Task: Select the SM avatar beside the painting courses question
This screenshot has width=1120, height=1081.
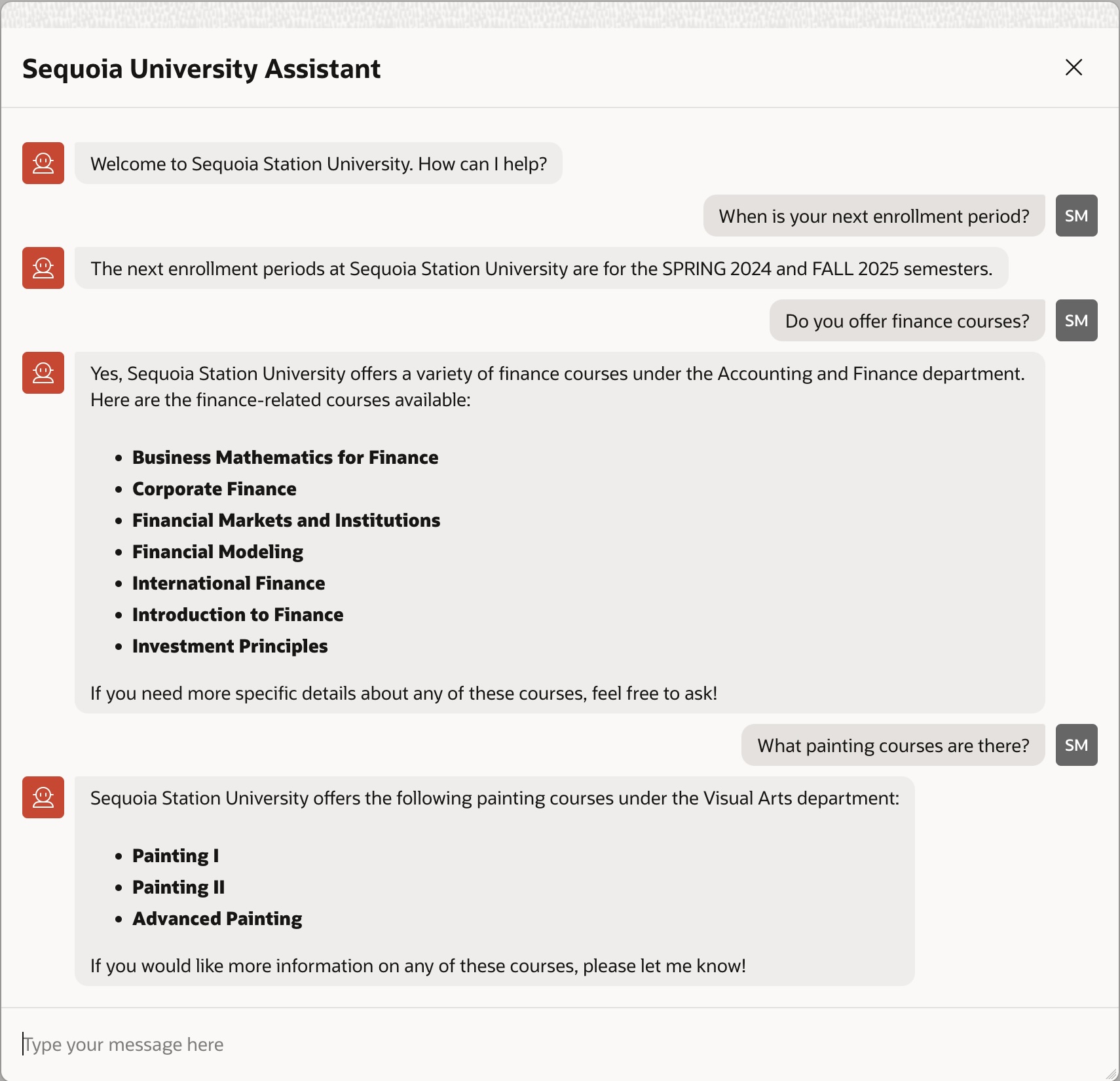Action: [x=1075, y=745]
